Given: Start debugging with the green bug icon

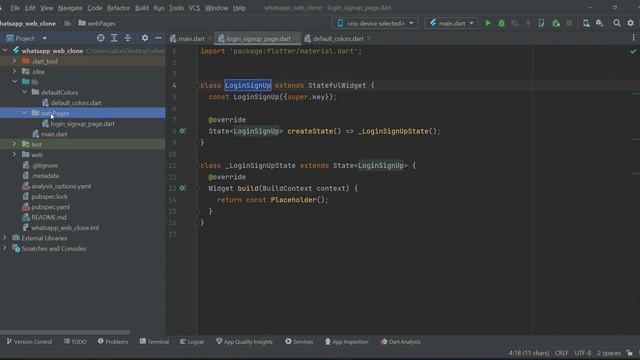Looking at the screenshot, I should click(501, 24).
